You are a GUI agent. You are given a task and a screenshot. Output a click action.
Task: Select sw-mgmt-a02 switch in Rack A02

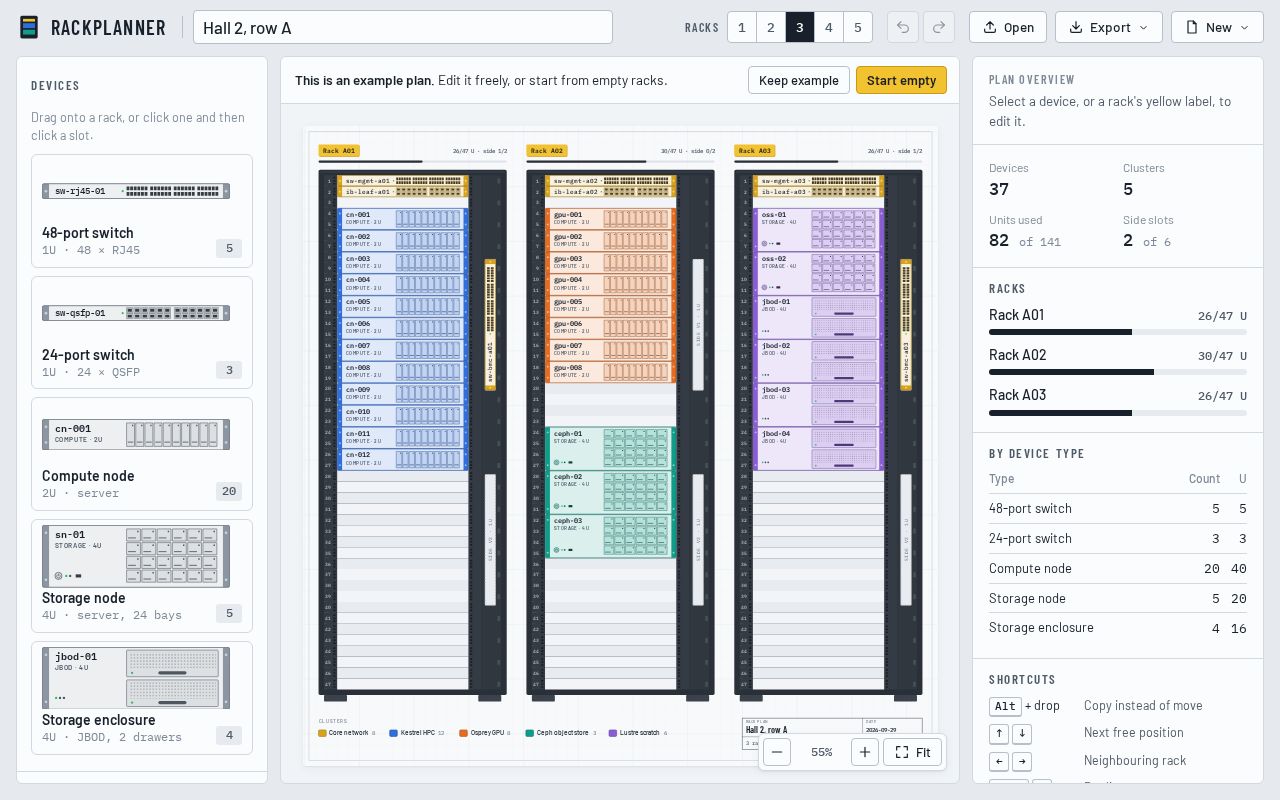(x=611, y=181)
